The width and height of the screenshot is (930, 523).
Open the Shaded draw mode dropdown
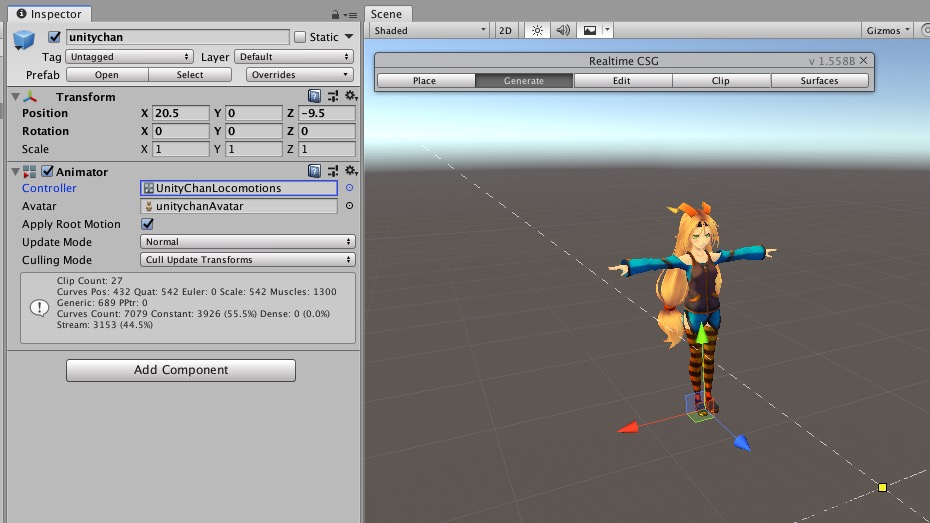coord(430,30)
